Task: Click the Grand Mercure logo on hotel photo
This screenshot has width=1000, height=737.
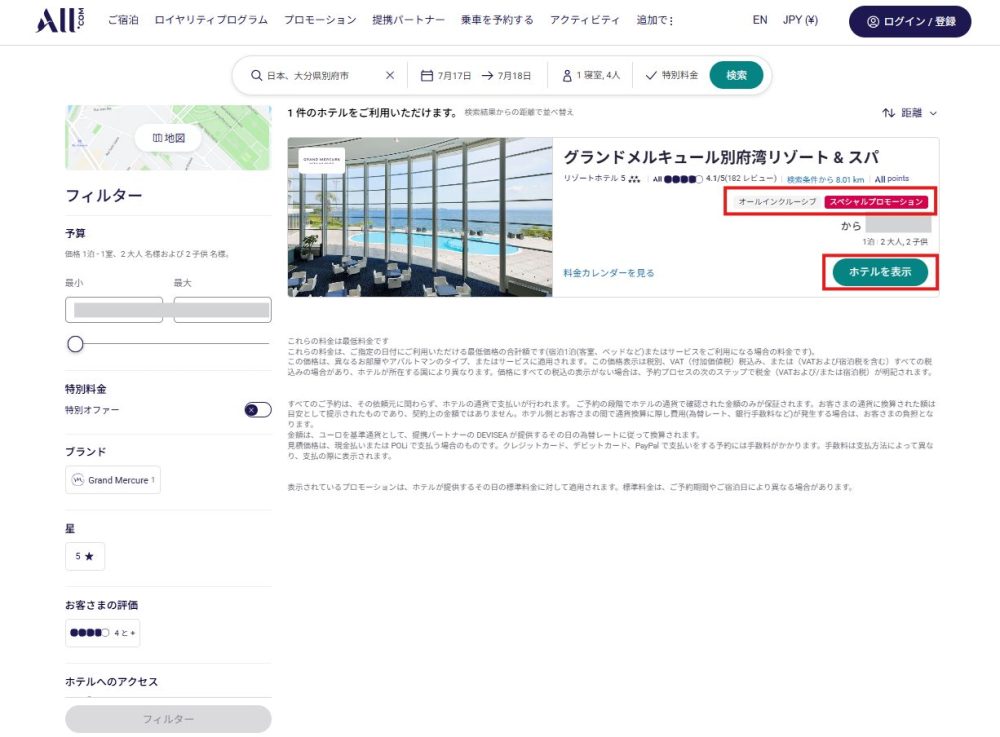Action: click(322, 160)
